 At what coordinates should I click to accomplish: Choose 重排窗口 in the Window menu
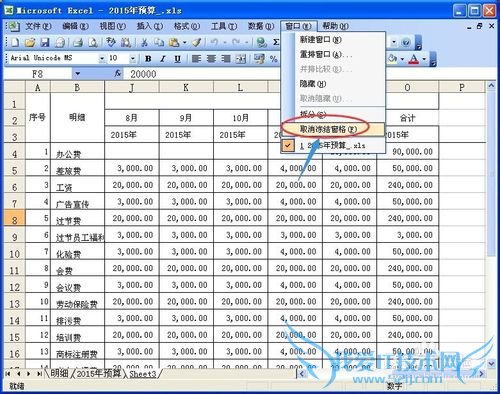click(x=333, y=54)
